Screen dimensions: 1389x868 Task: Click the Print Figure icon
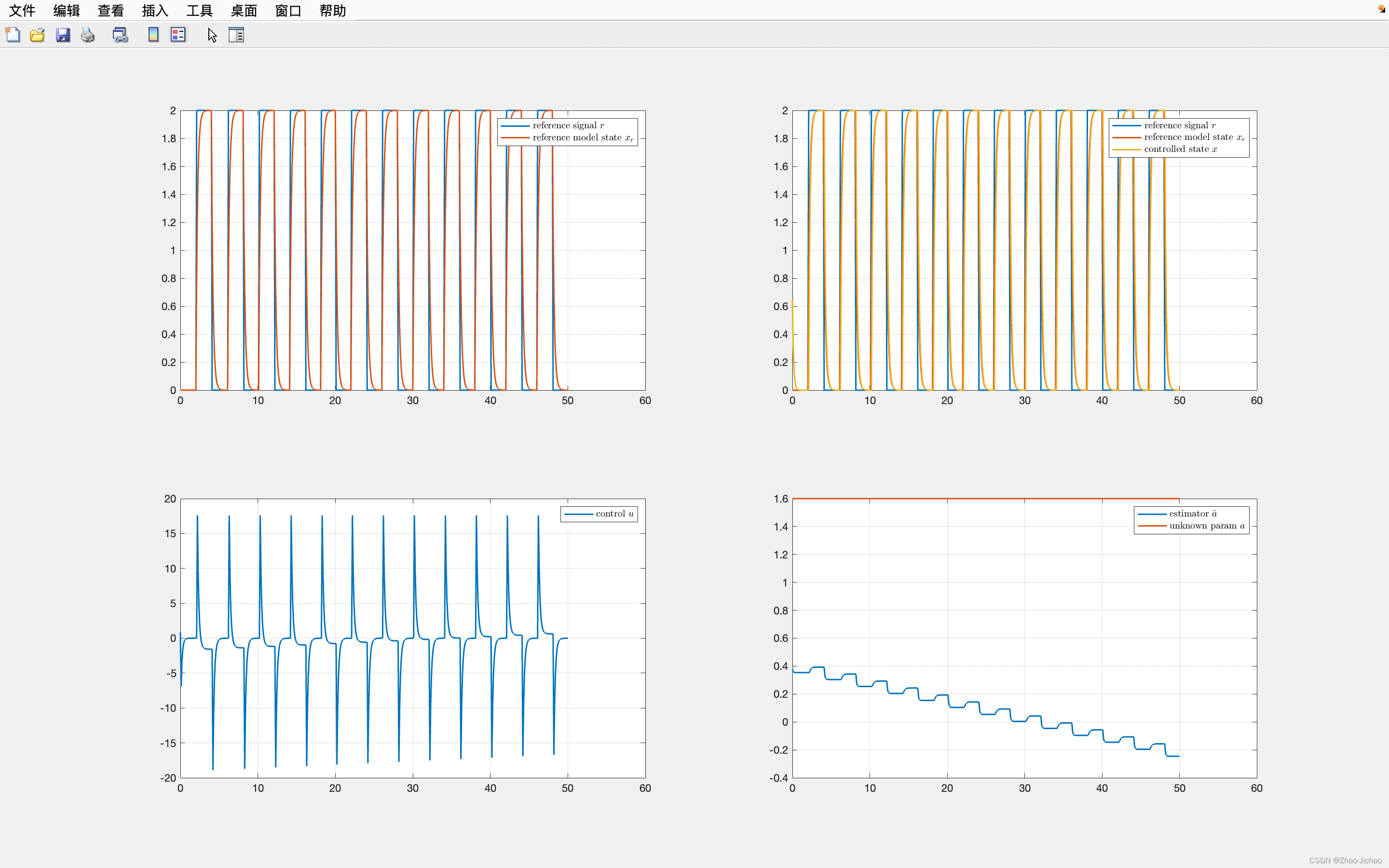88,35
